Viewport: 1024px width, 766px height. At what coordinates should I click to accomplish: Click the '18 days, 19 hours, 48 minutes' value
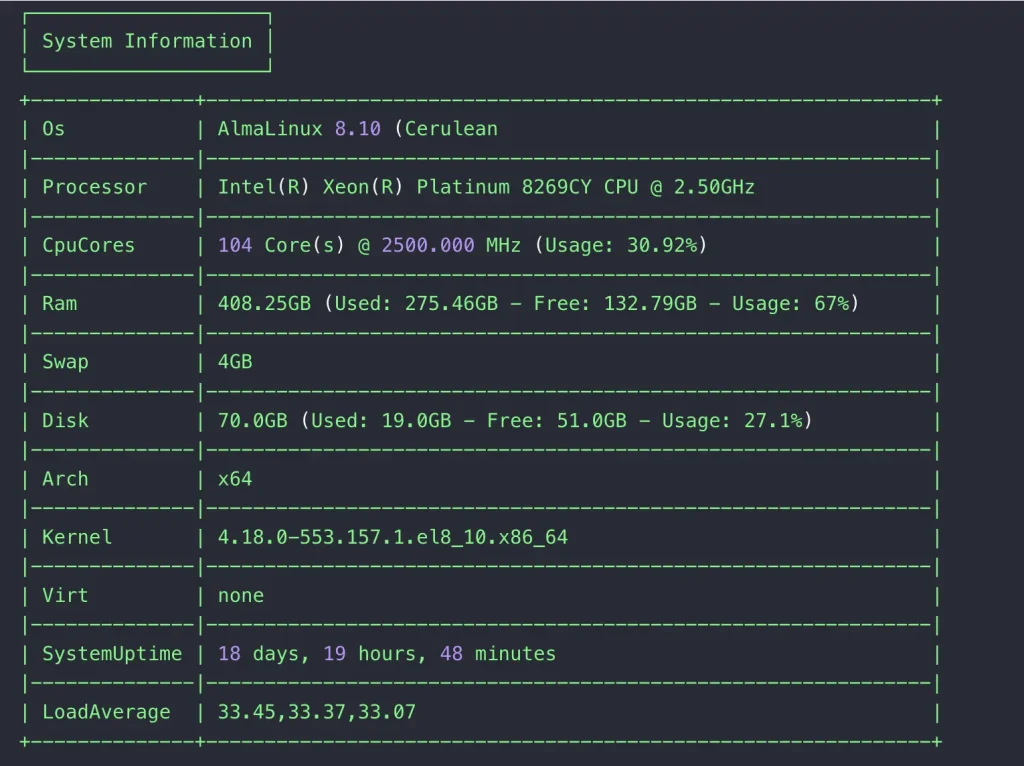pos(387,654)
